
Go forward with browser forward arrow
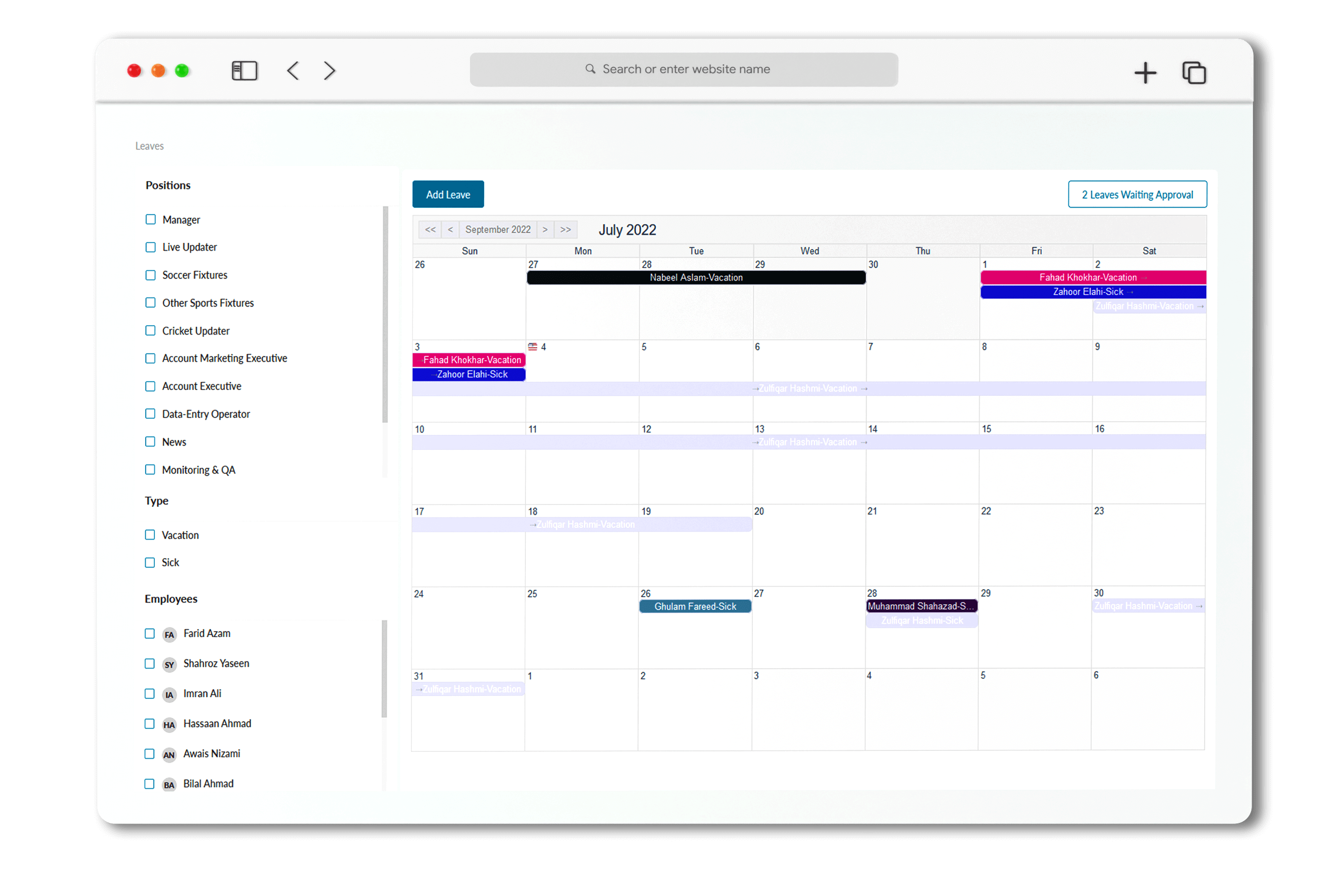[x=329, y=71]
